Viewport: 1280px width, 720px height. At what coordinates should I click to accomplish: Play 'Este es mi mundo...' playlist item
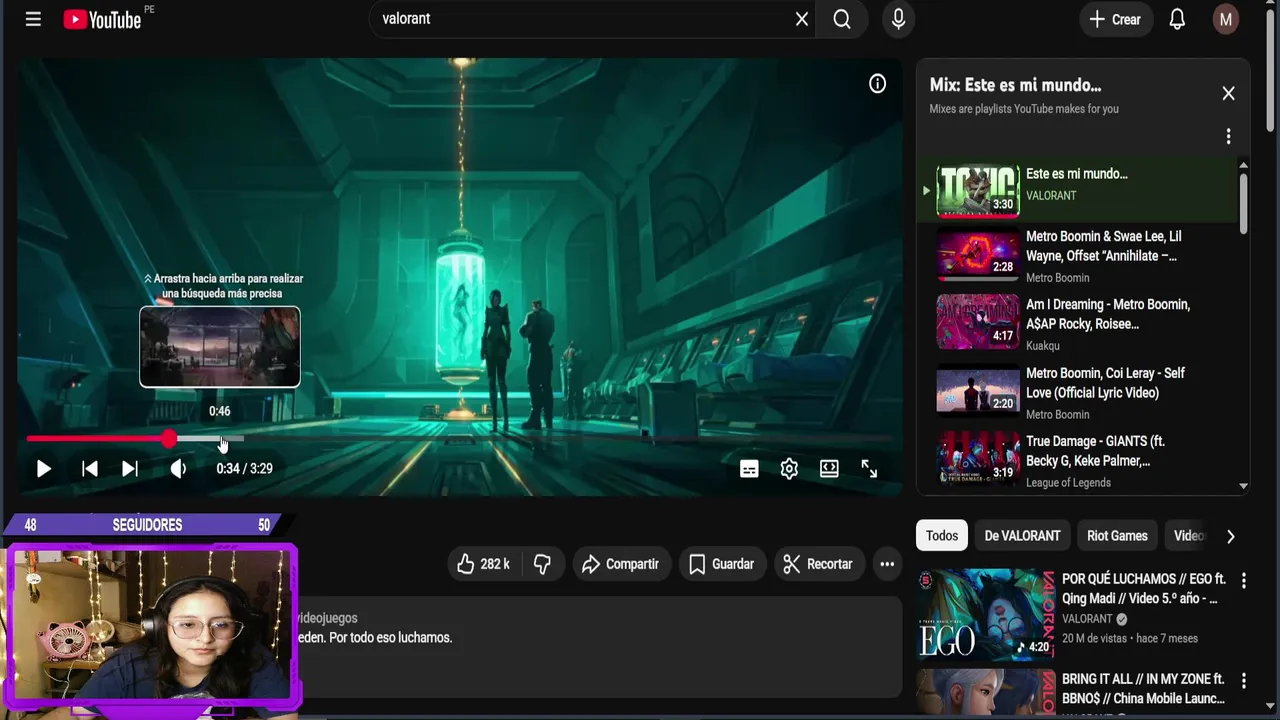pyautogui.click(x=1077, y=189)
